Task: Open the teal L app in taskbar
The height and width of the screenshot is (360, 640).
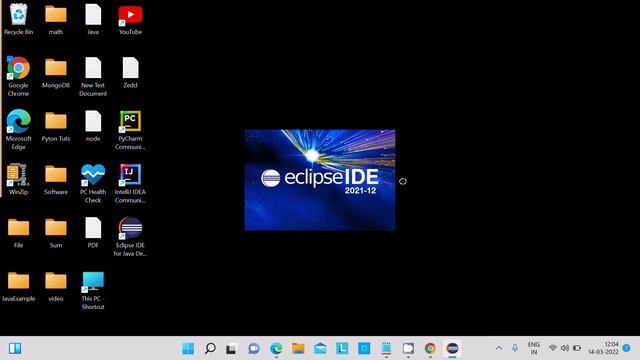Action: [x=342, y=348]
